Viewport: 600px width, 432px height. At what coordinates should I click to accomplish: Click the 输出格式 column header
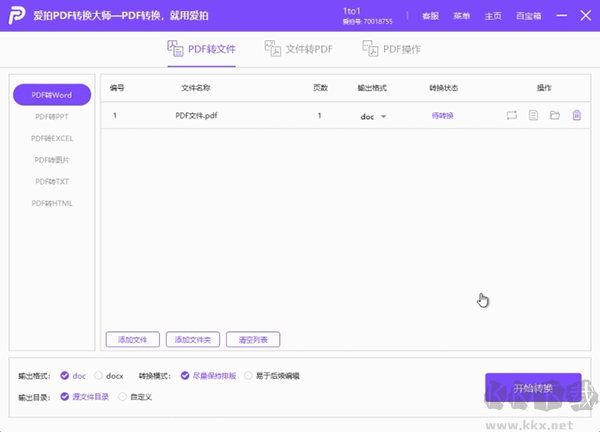click(372, 88)
